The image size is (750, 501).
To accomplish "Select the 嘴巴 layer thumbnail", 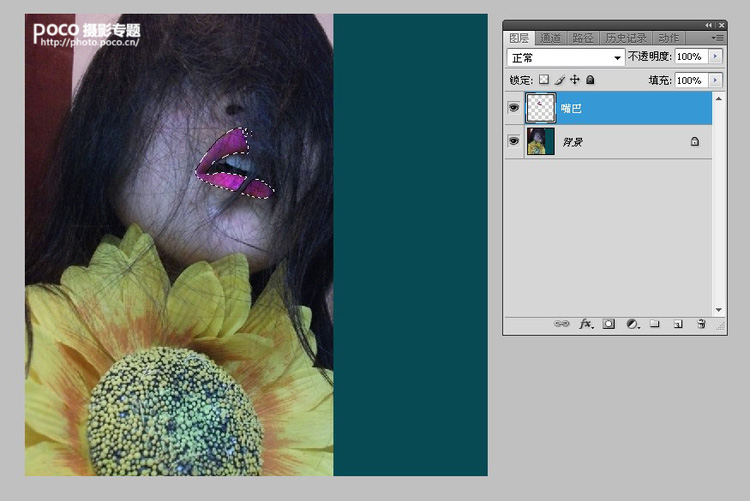I will (540, 108).
